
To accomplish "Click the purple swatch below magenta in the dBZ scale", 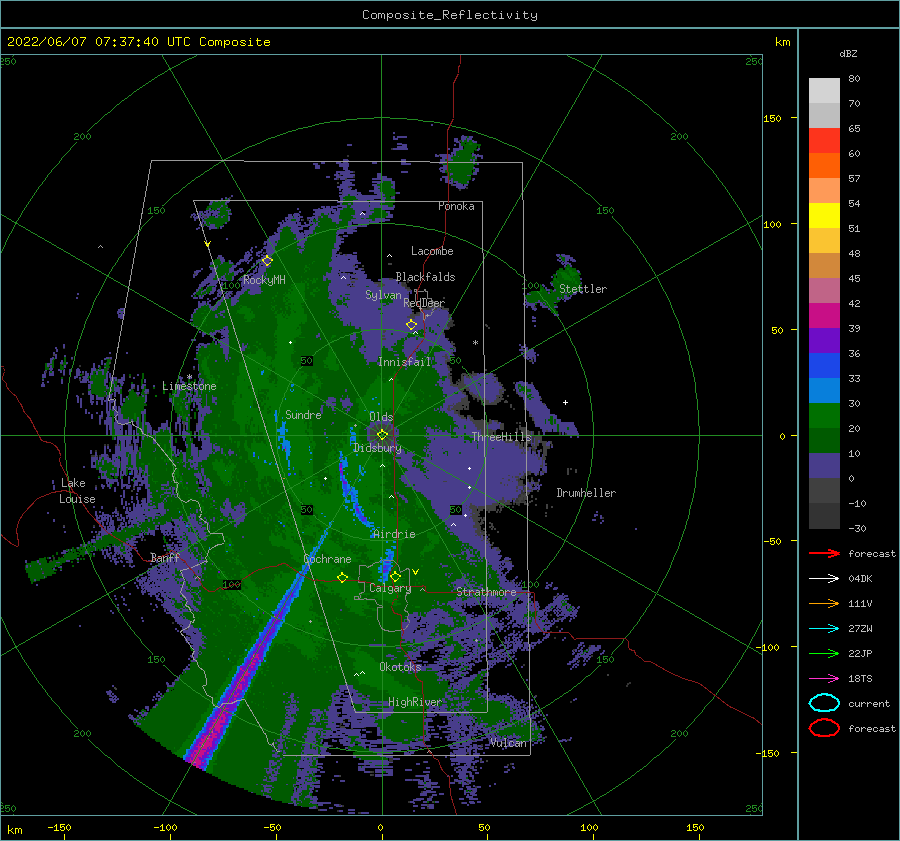I will (824, 341).
